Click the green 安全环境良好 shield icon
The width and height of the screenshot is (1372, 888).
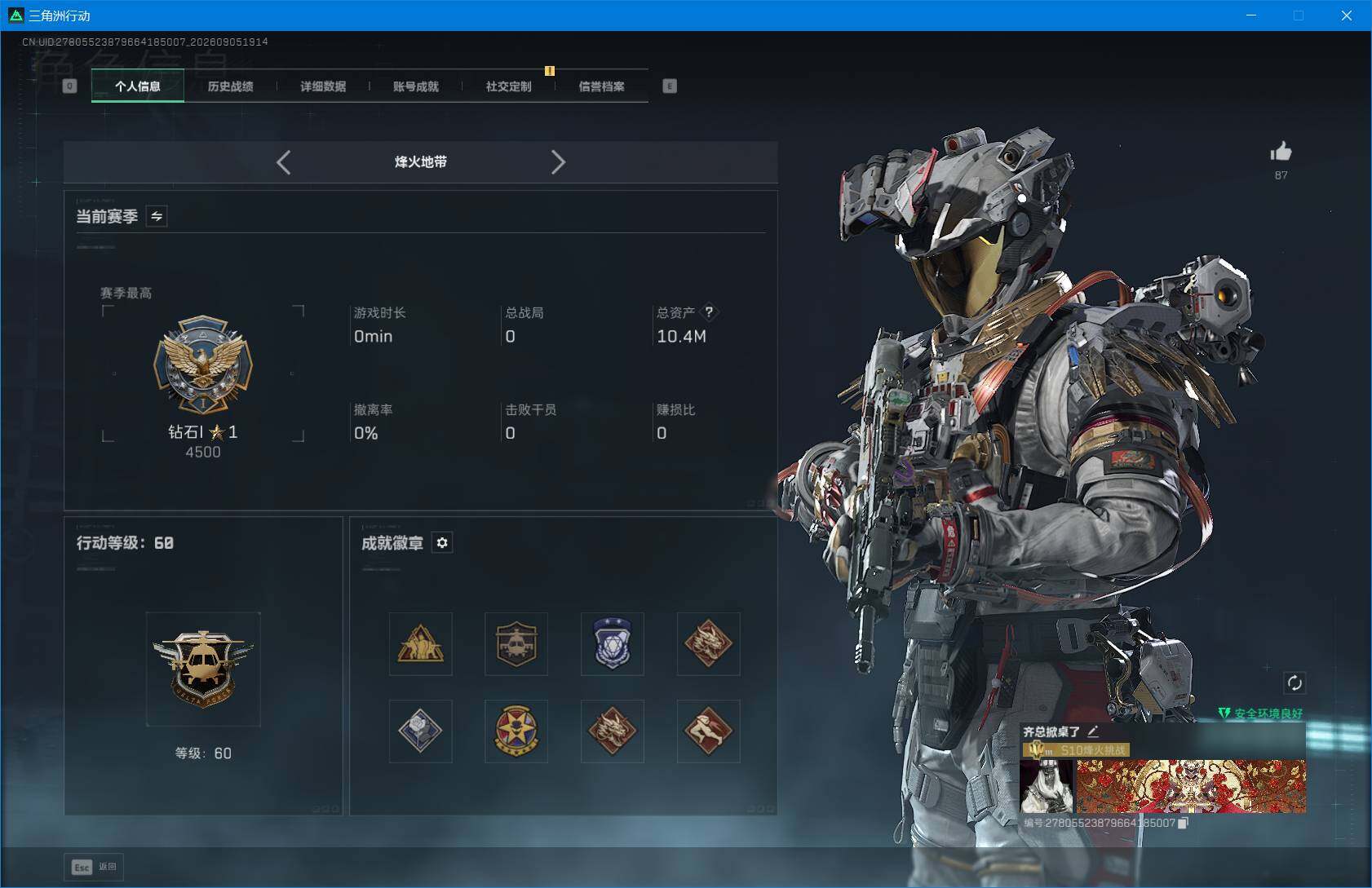tap(1224, 713)
